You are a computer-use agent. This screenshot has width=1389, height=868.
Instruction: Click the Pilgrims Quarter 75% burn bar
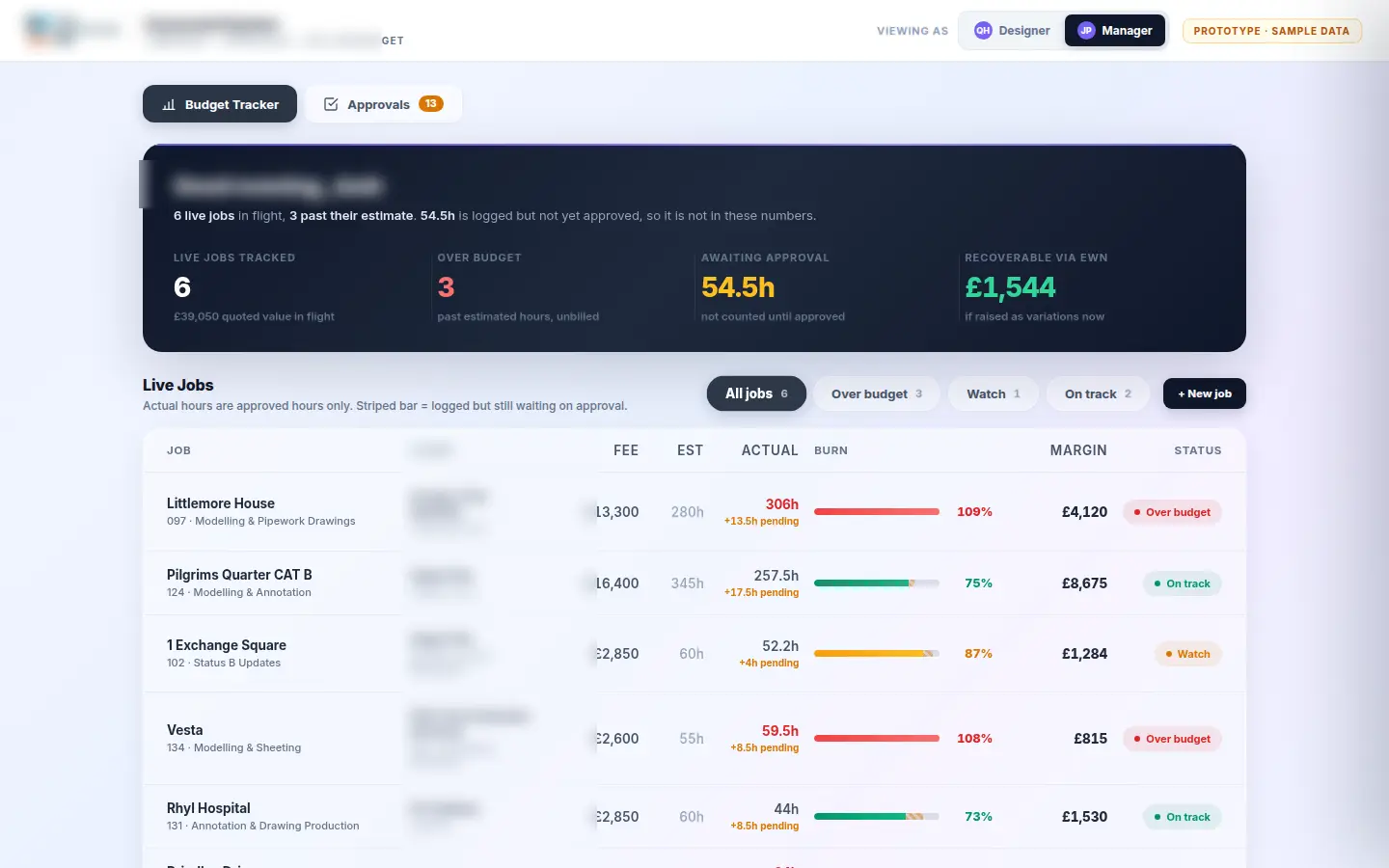coord(877,583)
